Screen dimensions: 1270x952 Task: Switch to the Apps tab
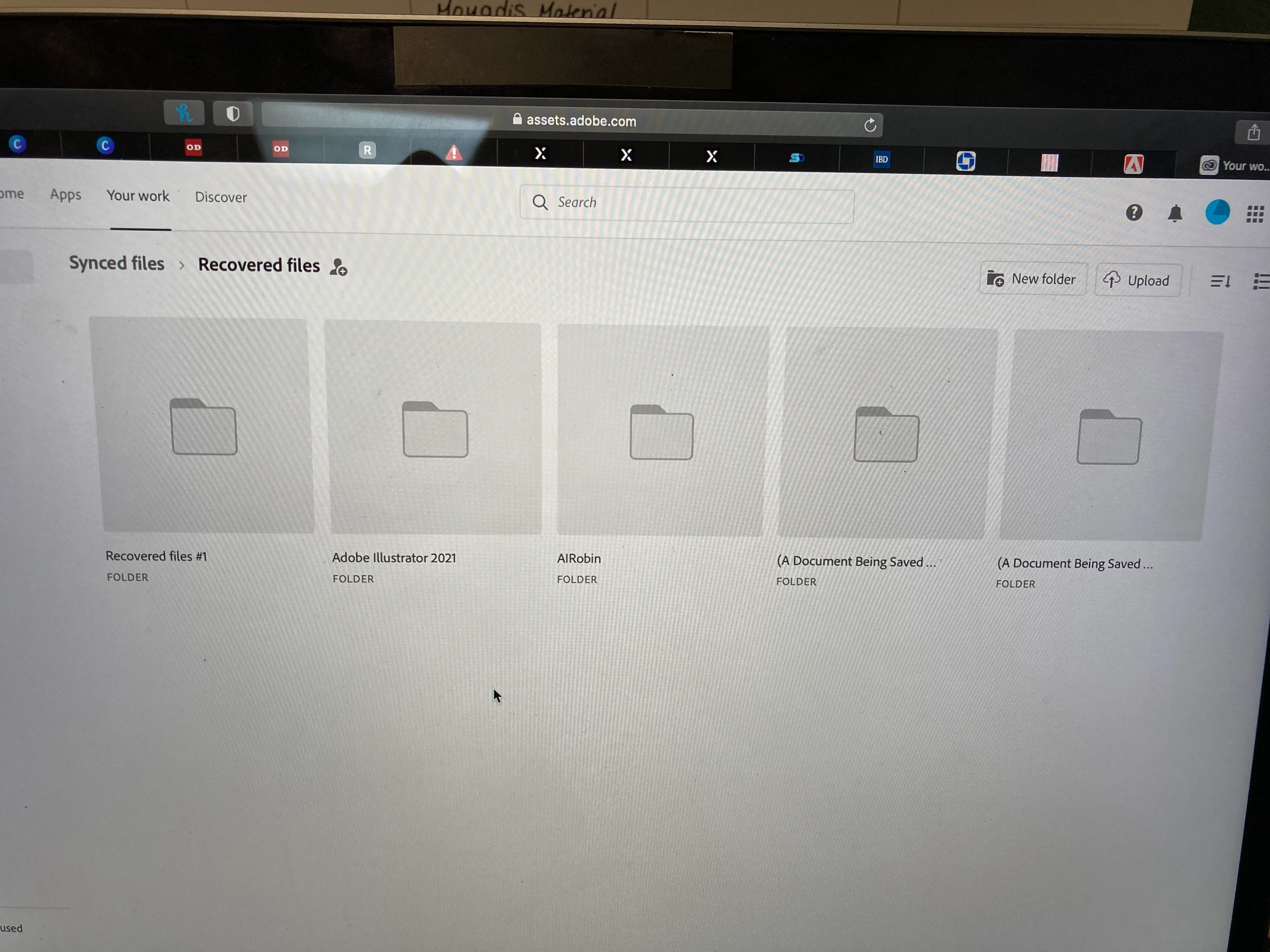(66, 195)
